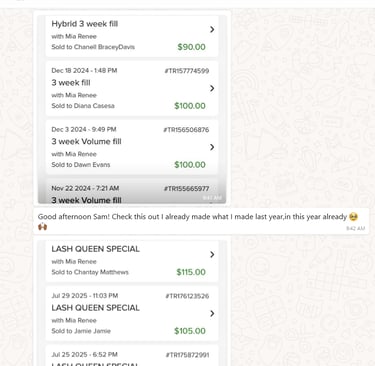Click the $90.00 amount

pyautogui.click(x=191, y=47)
